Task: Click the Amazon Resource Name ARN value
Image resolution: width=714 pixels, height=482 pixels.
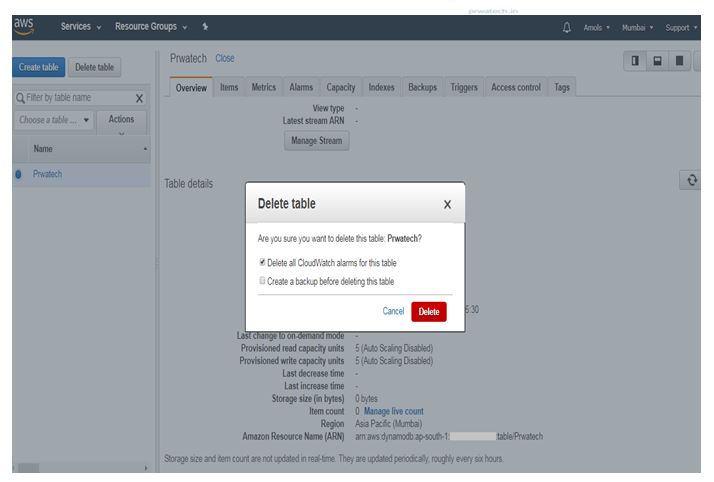Action: pyautogui.click(x=449, y=436)
